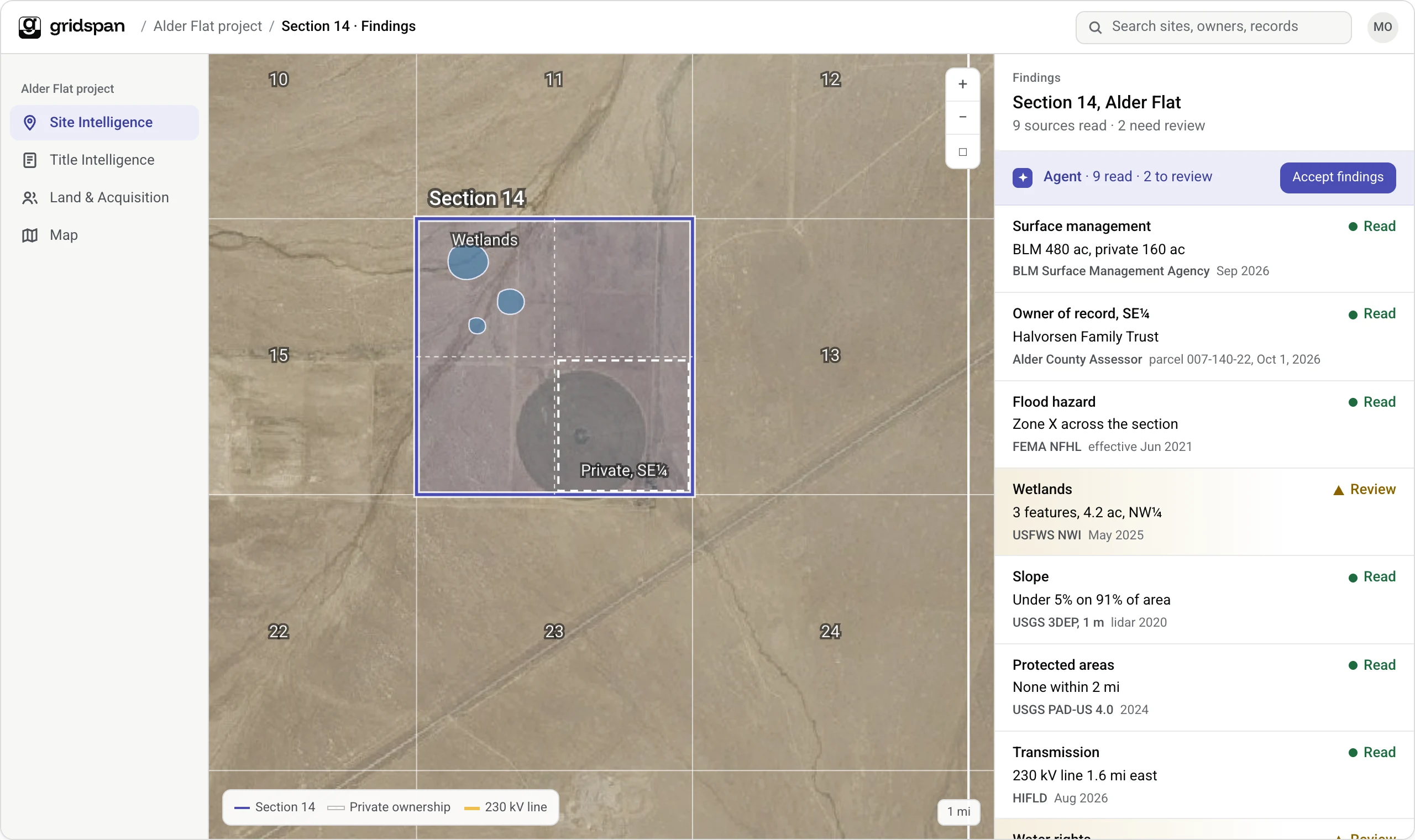Viewport: 1415px width, 840px height.
Task: Go to Alder Flat project breadcrumb
Action: (207, 26)
